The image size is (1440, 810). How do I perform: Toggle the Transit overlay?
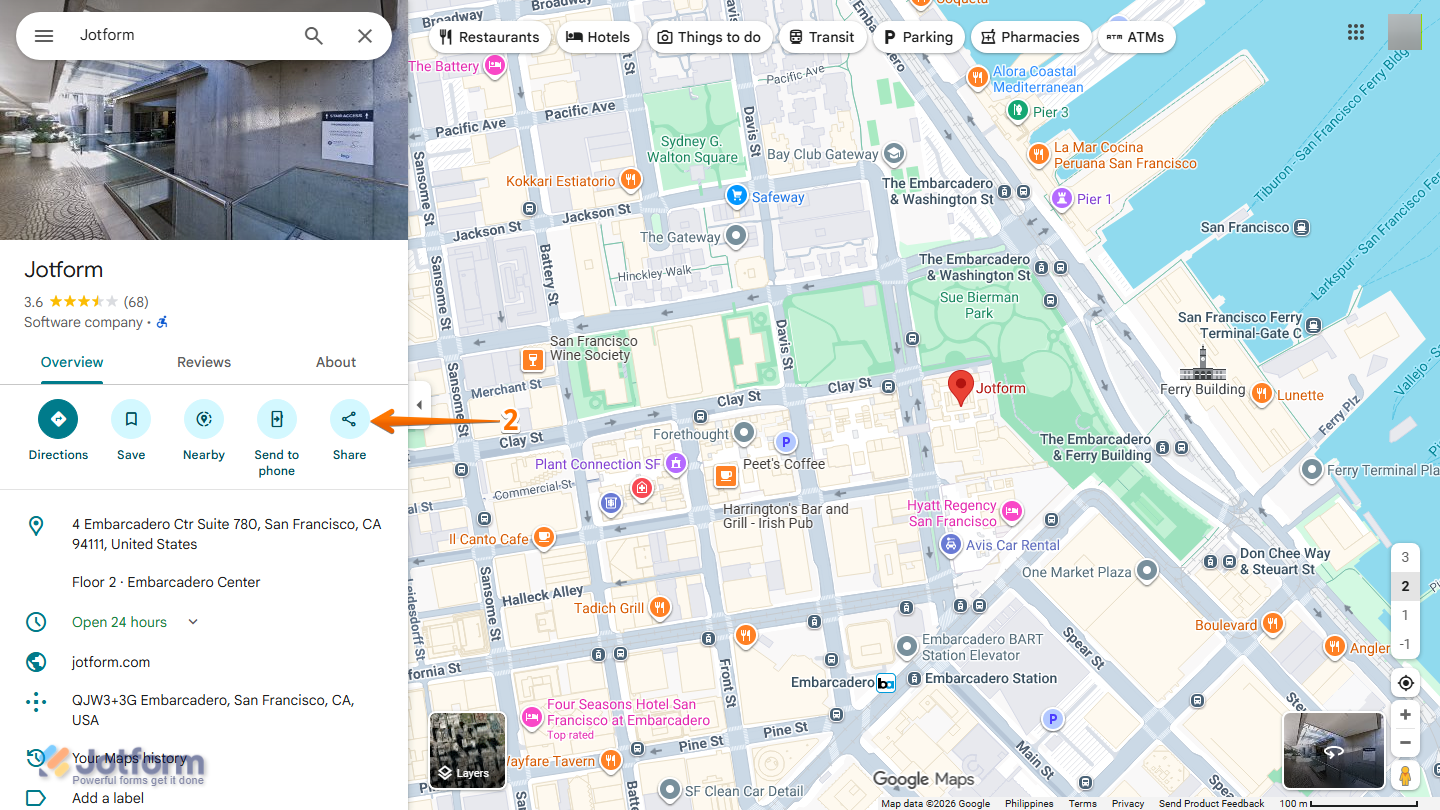[x=822, y=36]
